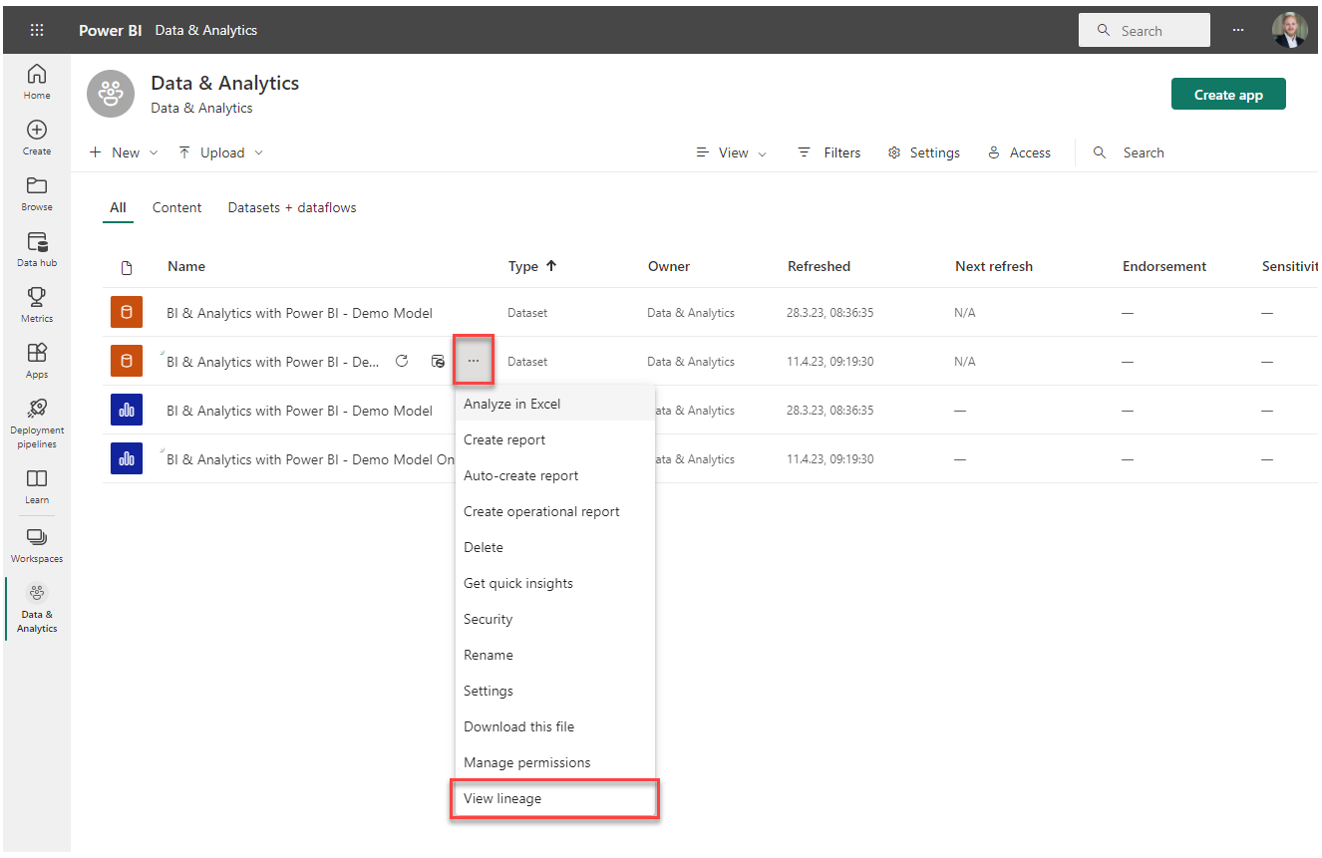
Task: Click report icon of Demo Model On row
Action: (126, 459)
